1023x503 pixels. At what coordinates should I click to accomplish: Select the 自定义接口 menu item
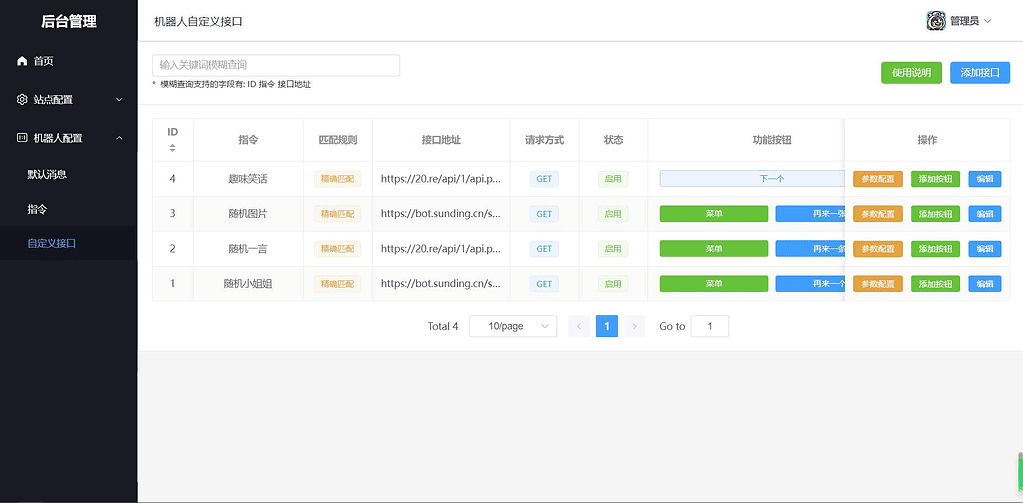tap(69, 243)
